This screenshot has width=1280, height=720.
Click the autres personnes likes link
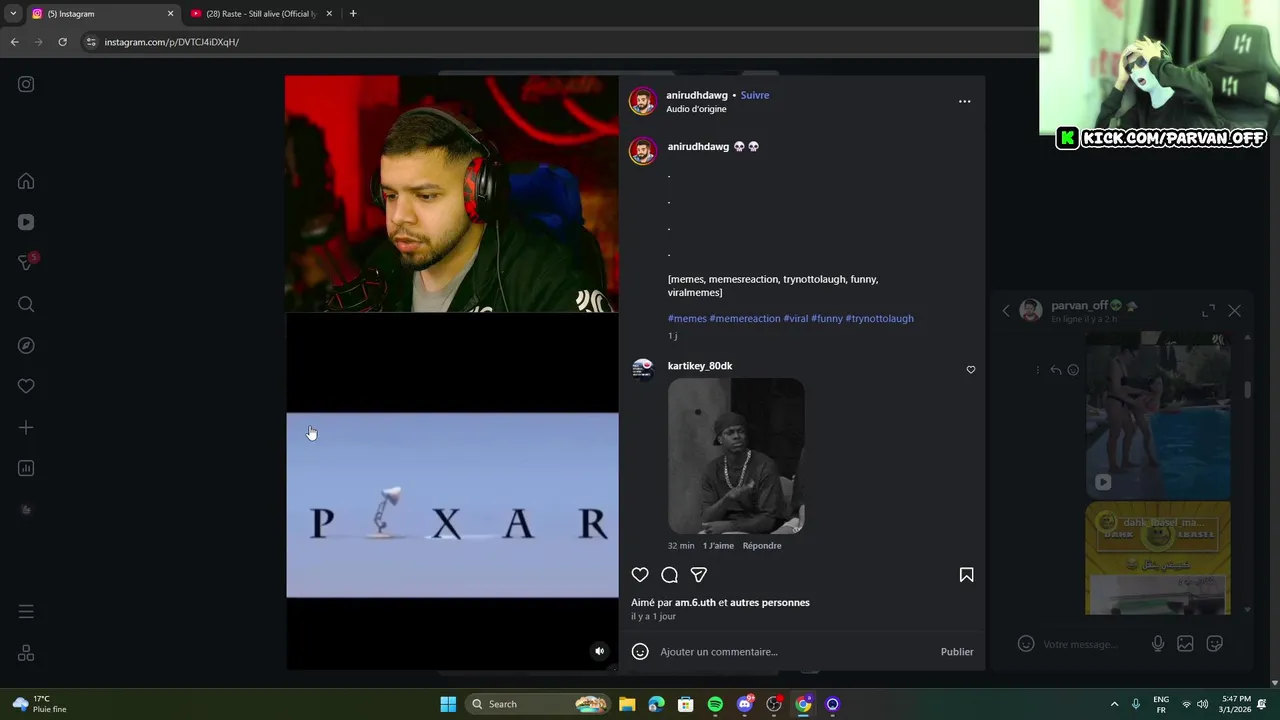[770, 602]
